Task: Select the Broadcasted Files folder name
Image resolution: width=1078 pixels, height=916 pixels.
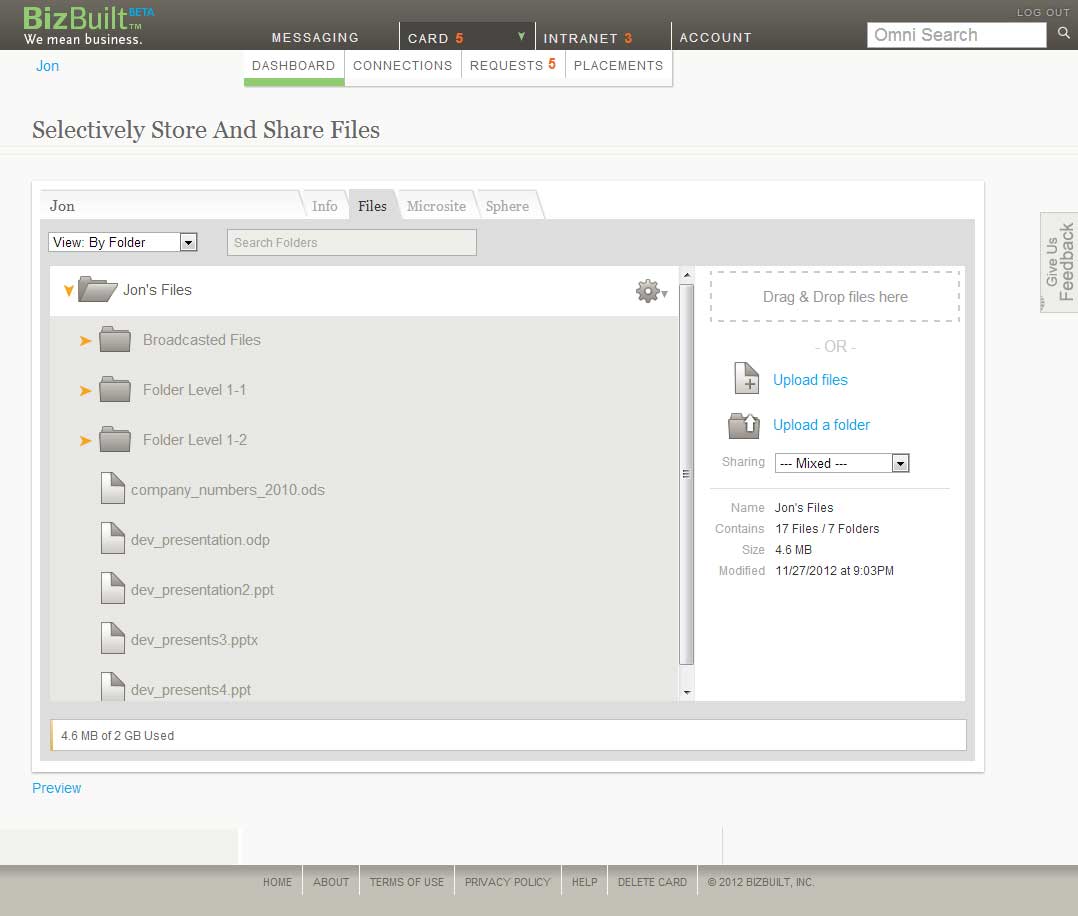Action: click(x=201, y=340)
